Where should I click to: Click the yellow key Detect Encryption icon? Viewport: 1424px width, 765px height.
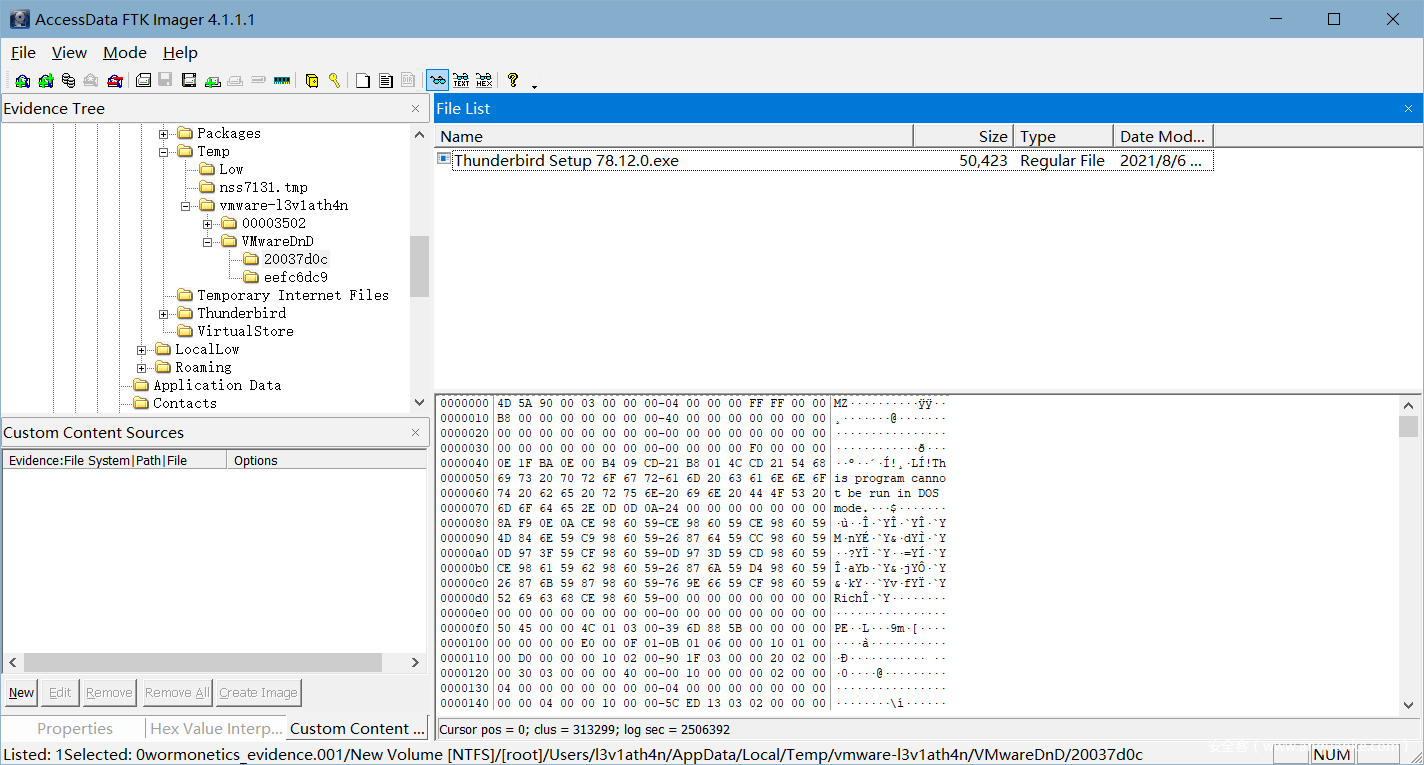pos(335,81)
